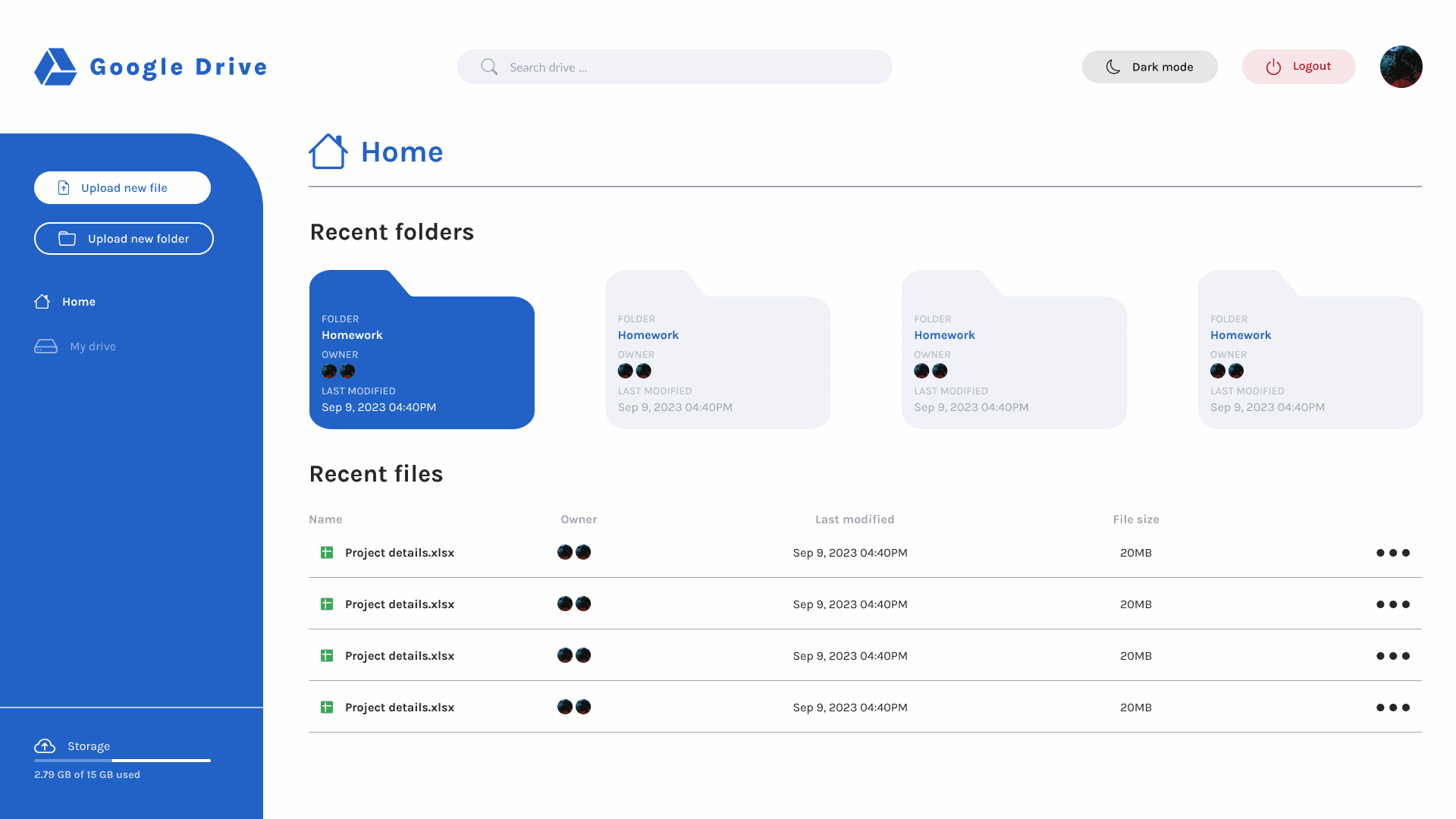The height and width of the screenshot is (819, 1456).
Task: Click the magnifier search icon
Action: 489,67
